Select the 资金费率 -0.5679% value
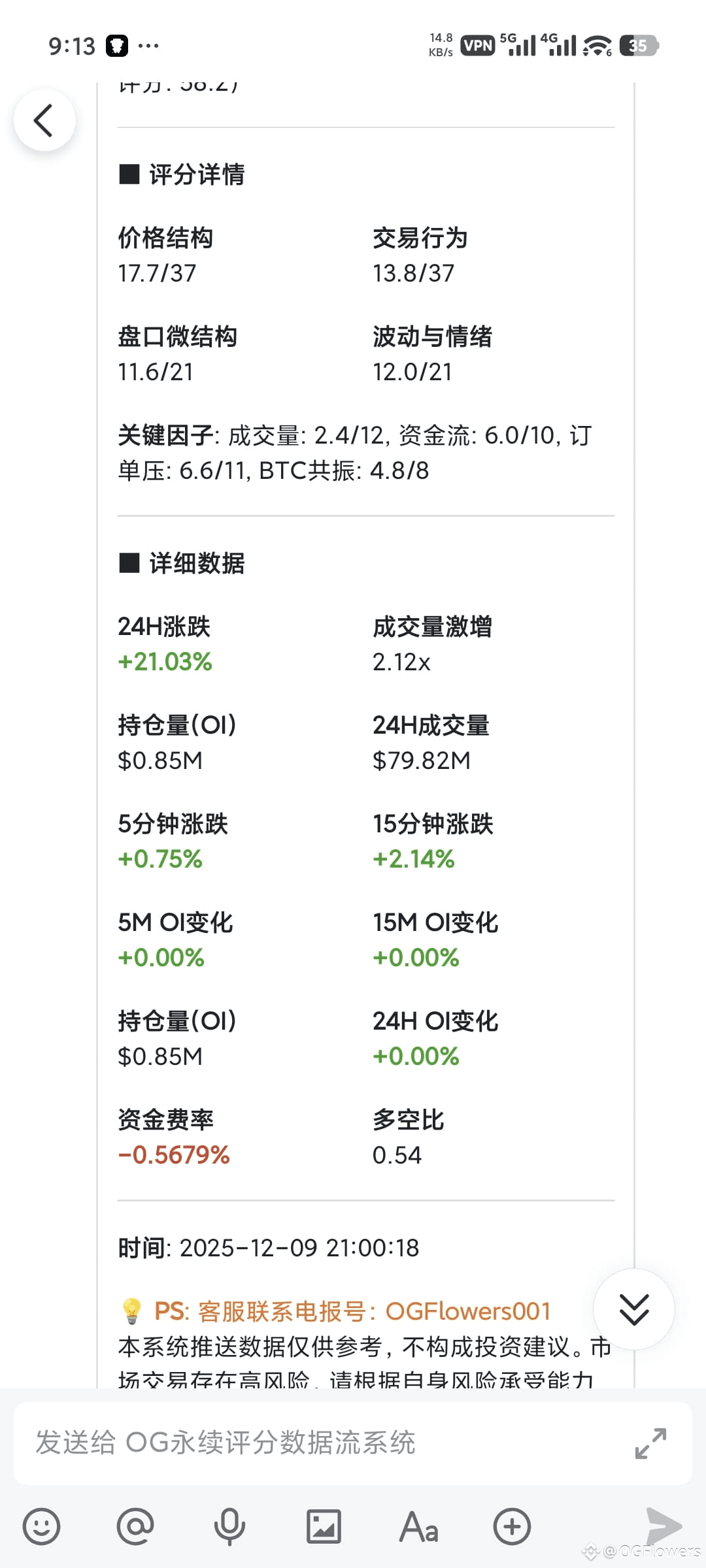Screen dimensions: 706x1568 tap(174, 1155)
